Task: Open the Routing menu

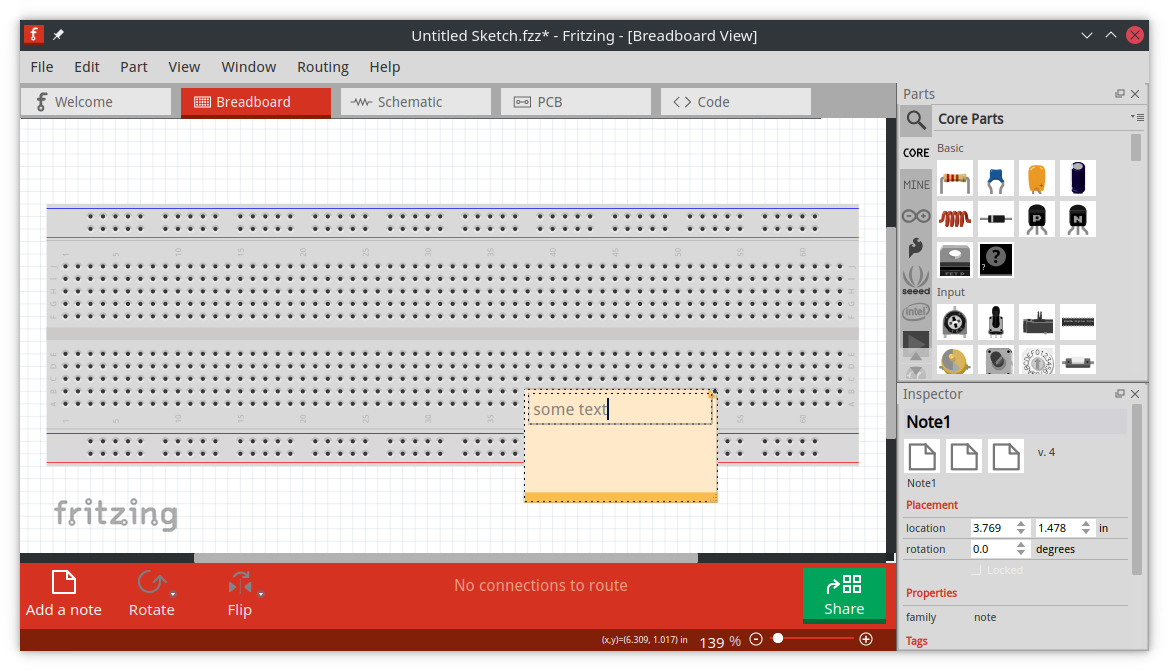Action: click(x=323, y=67)
